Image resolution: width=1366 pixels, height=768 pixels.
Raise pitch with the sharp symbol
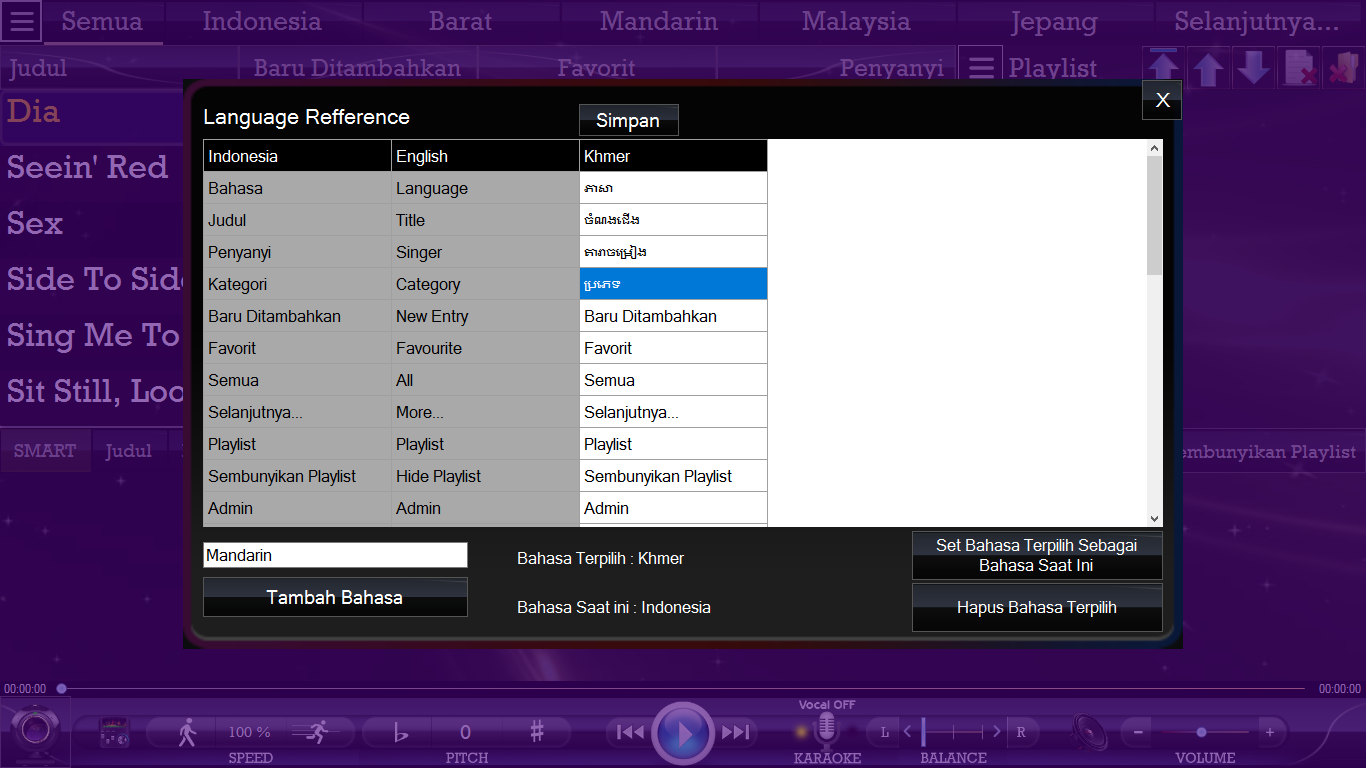click(537, 732)
